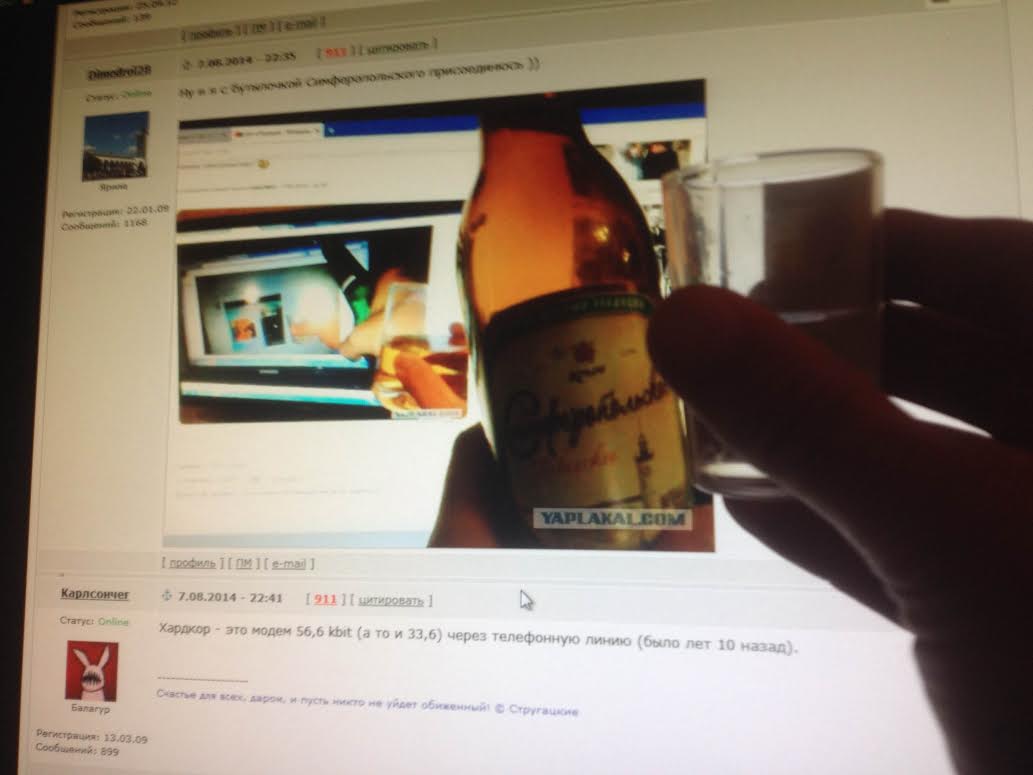This screenshot has height=775, width=1033.
Task: Open профиль link in footer above Dimodrol28's post
Action: (x=211, y=32)
